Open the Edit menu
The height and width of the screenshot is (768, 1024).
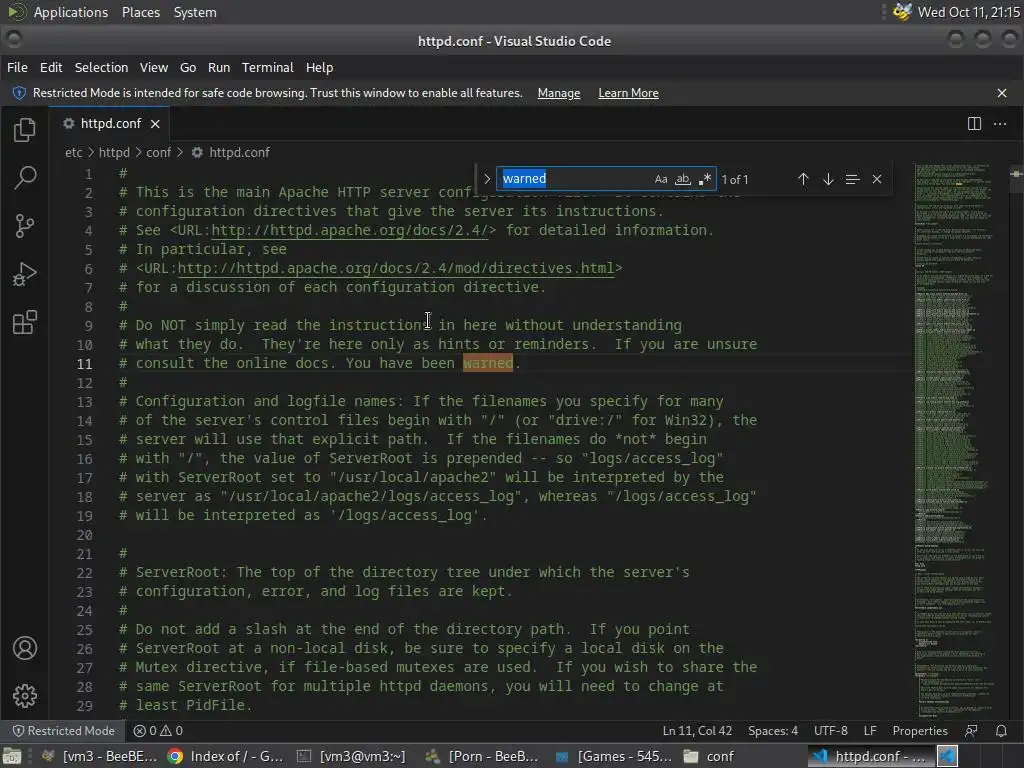coord(51,67)
